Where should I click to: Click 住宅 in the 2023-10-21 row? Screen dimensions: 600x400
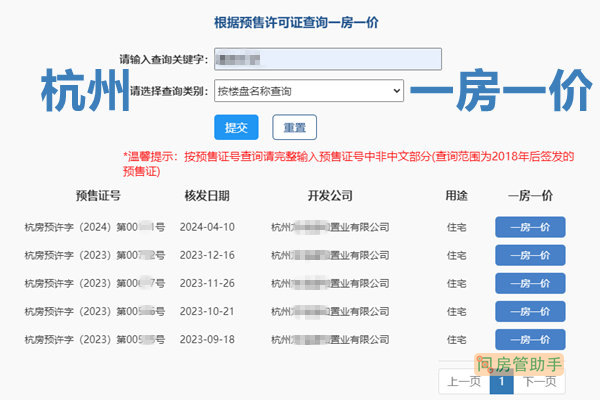tap(457, 312)
